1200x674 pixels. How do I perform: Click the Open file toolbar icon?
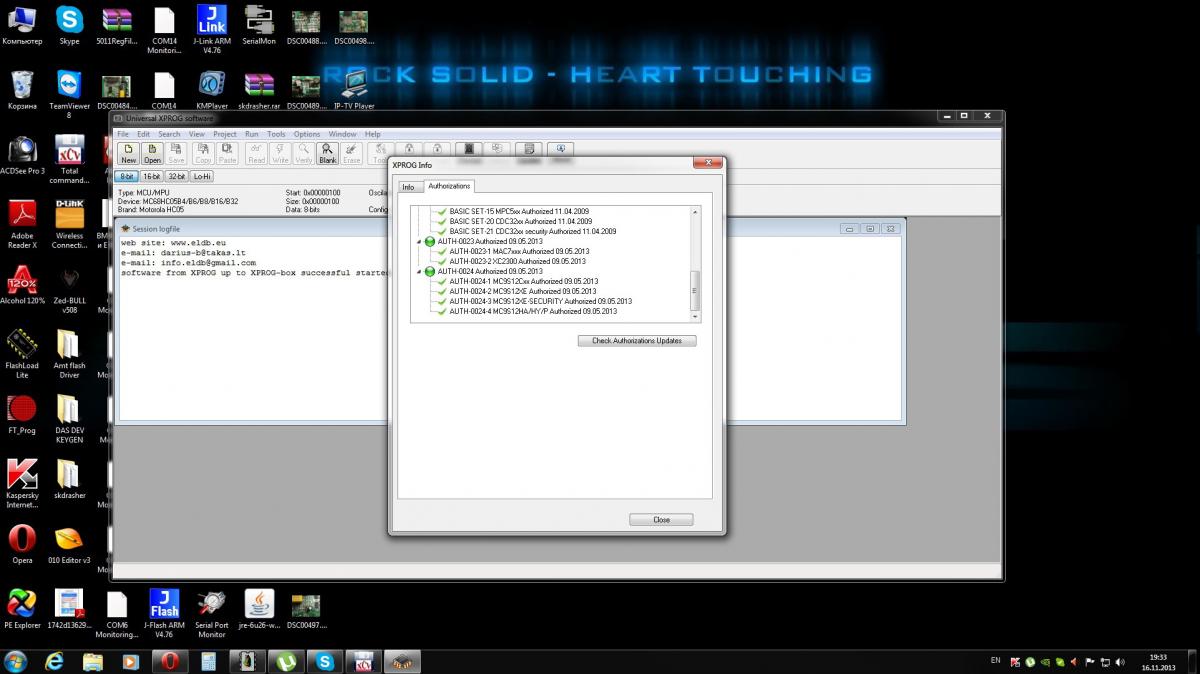coord(152,154)
